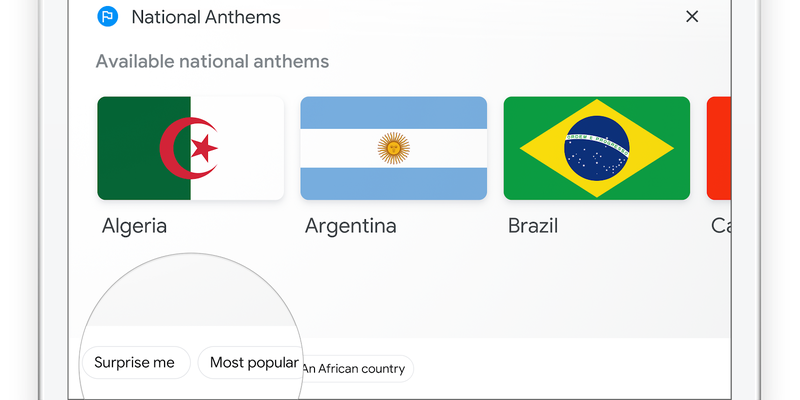
Task: Select the Argentina country label
Action: 350,226
